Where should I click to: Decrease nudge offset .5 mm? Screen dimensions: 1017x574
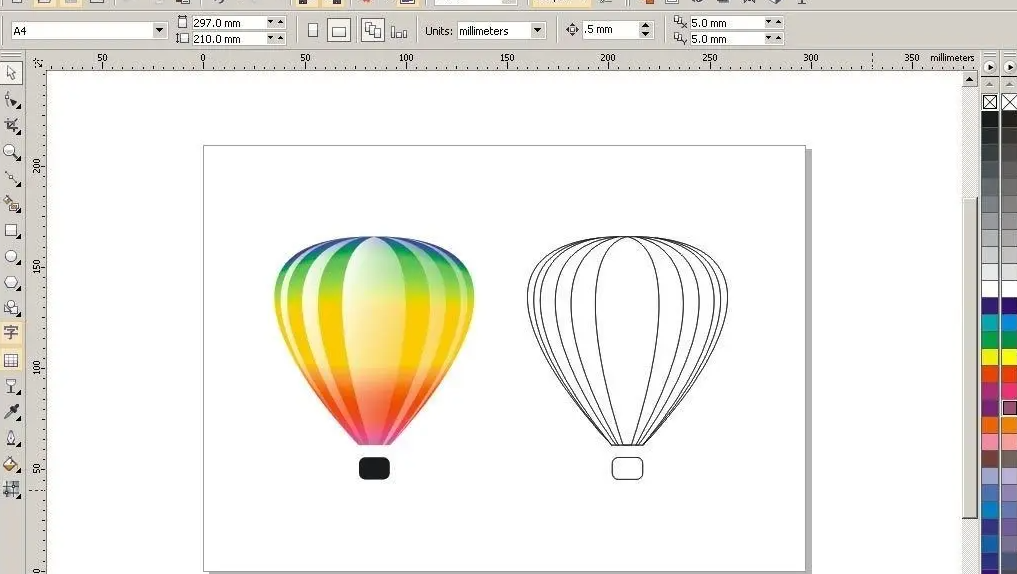coord(645,33)
